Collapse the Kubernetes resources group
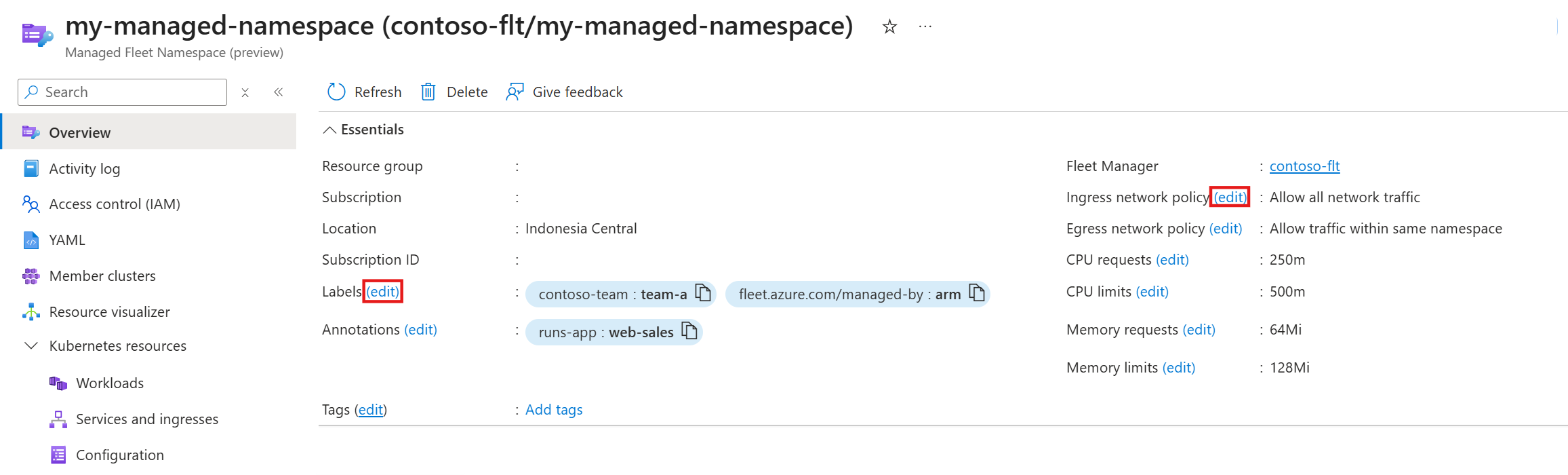Viewport: 1568px width, 475px height. coord(31,346)
